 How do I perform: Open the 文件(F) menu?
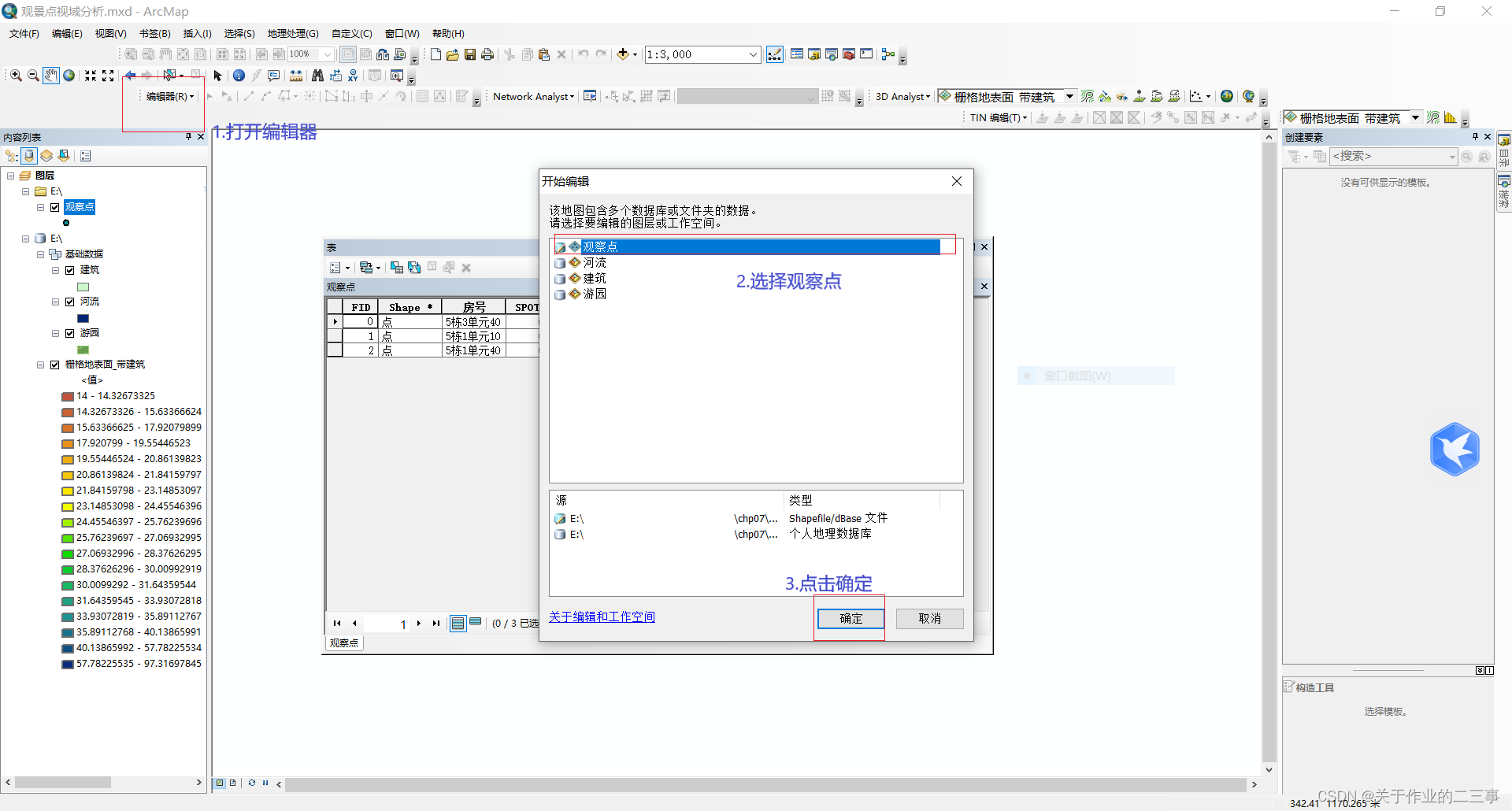click(24, 34)
